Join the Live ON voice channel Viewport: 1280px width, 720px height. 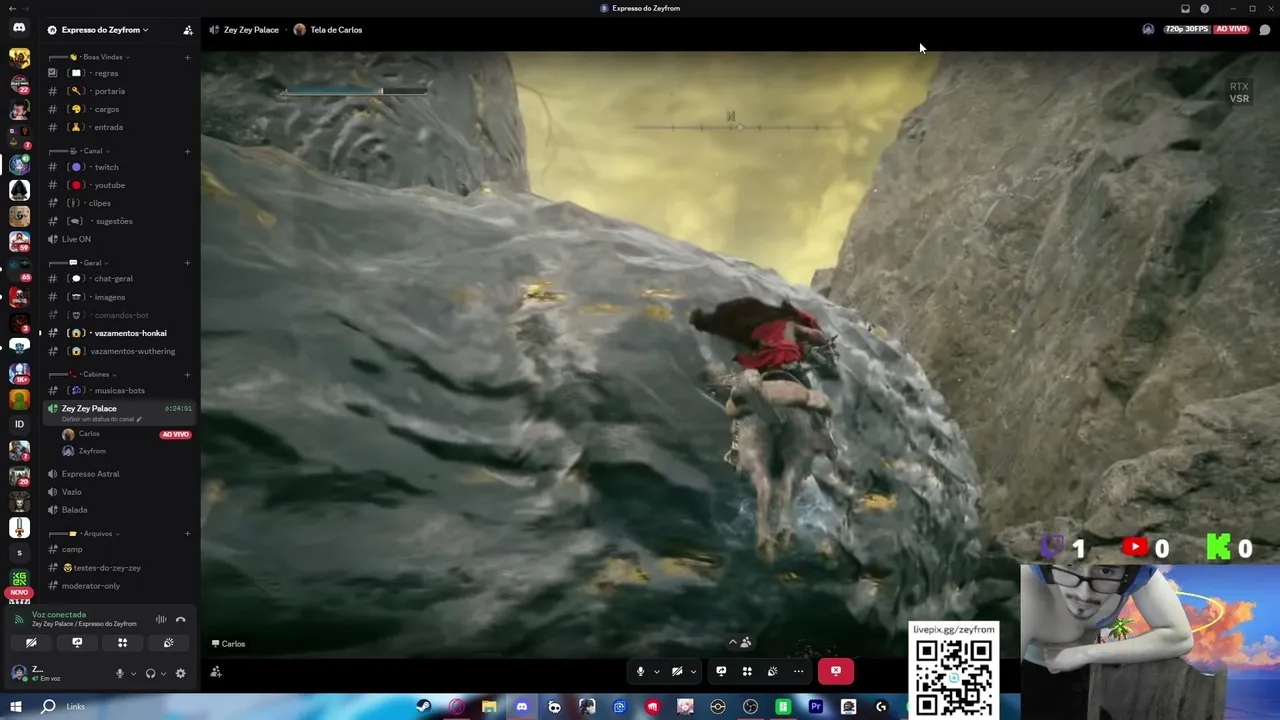coord(120,239)
